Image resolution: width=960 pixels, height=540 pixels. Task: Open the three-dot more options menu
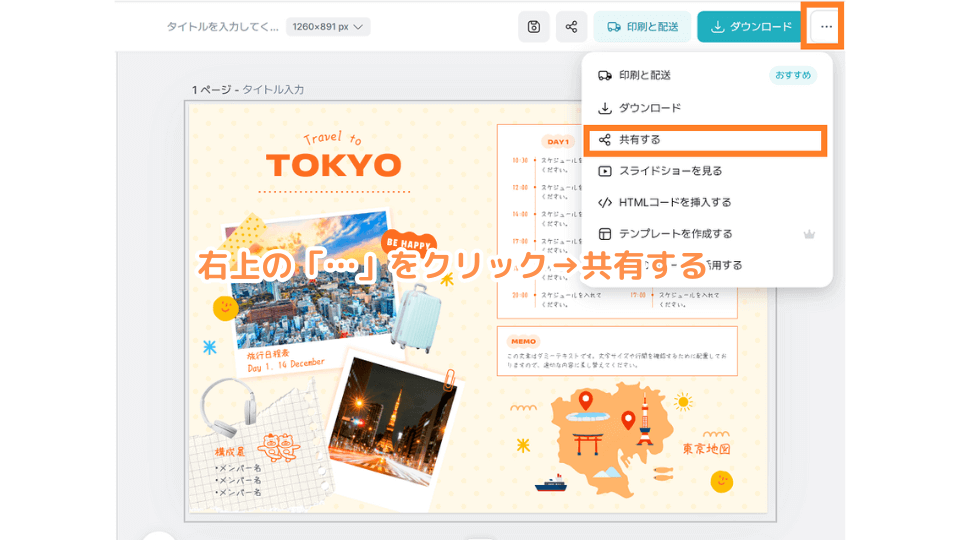tap(825, 27)
